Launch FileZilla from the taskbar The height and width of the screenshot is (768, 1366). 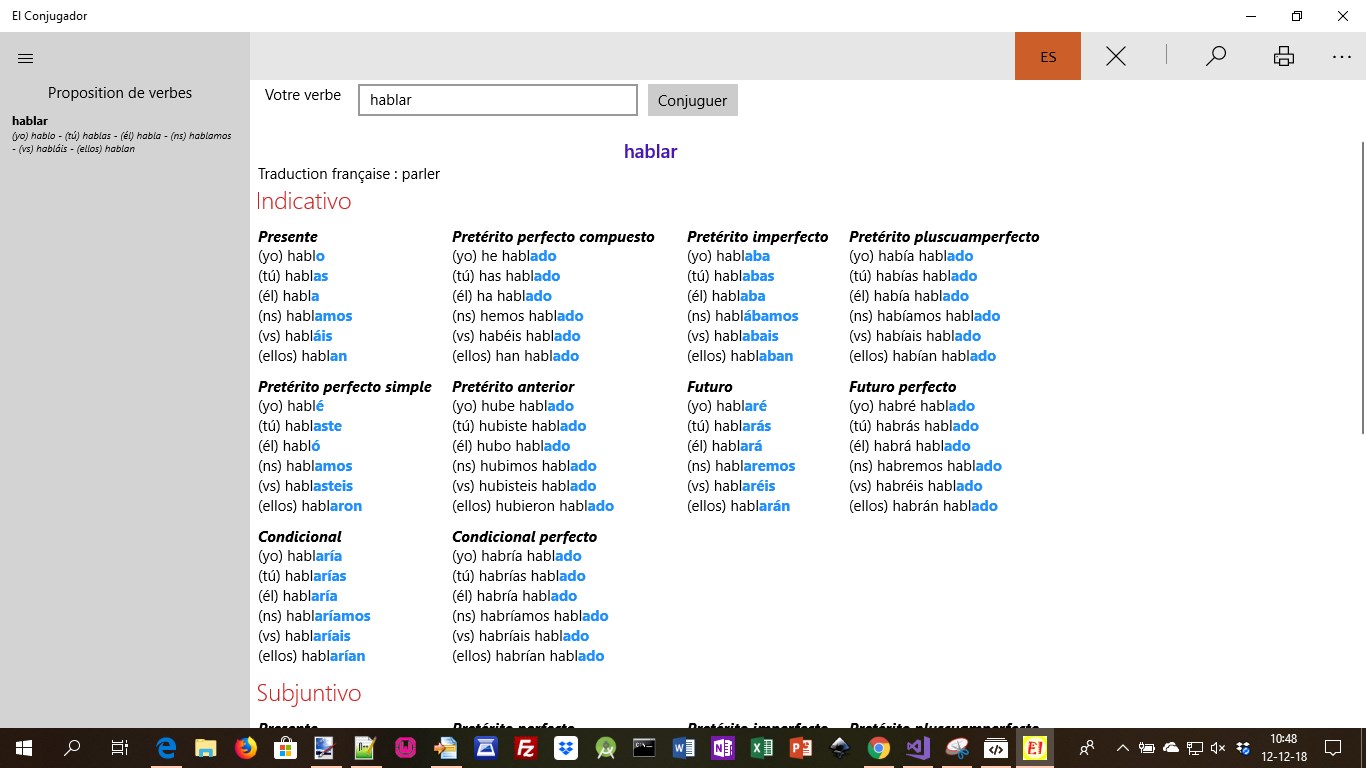point(525,748)
